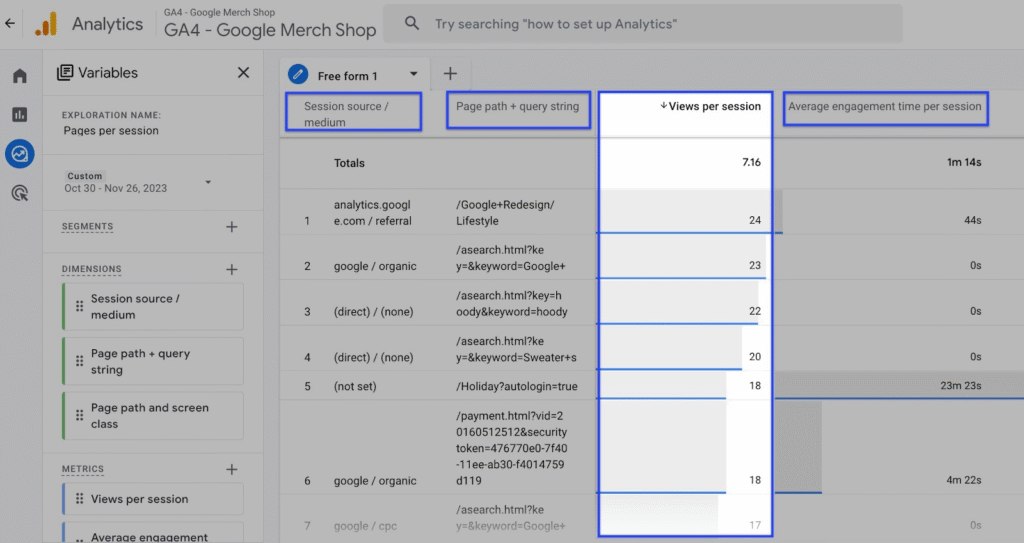
Task: Click /Holiday?autologin=true page path cell
Action: click(517, 386)
